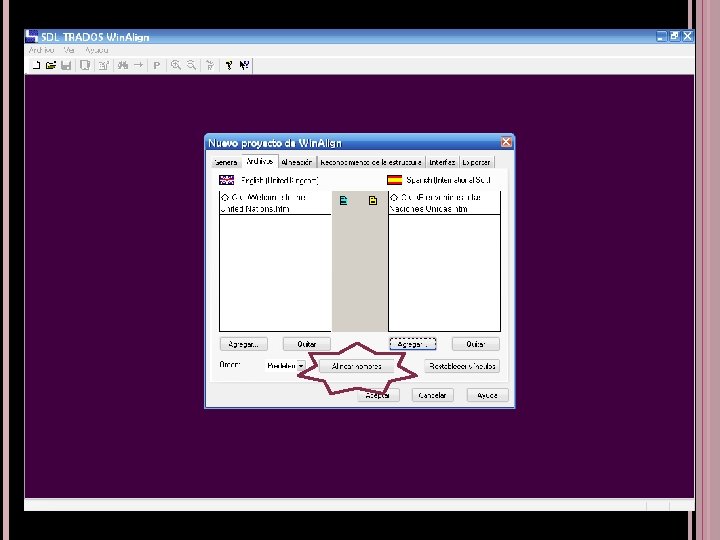Open the Orden dropdown arrow
This screenshot has width=720, height=540.
(x=301, y=366)
